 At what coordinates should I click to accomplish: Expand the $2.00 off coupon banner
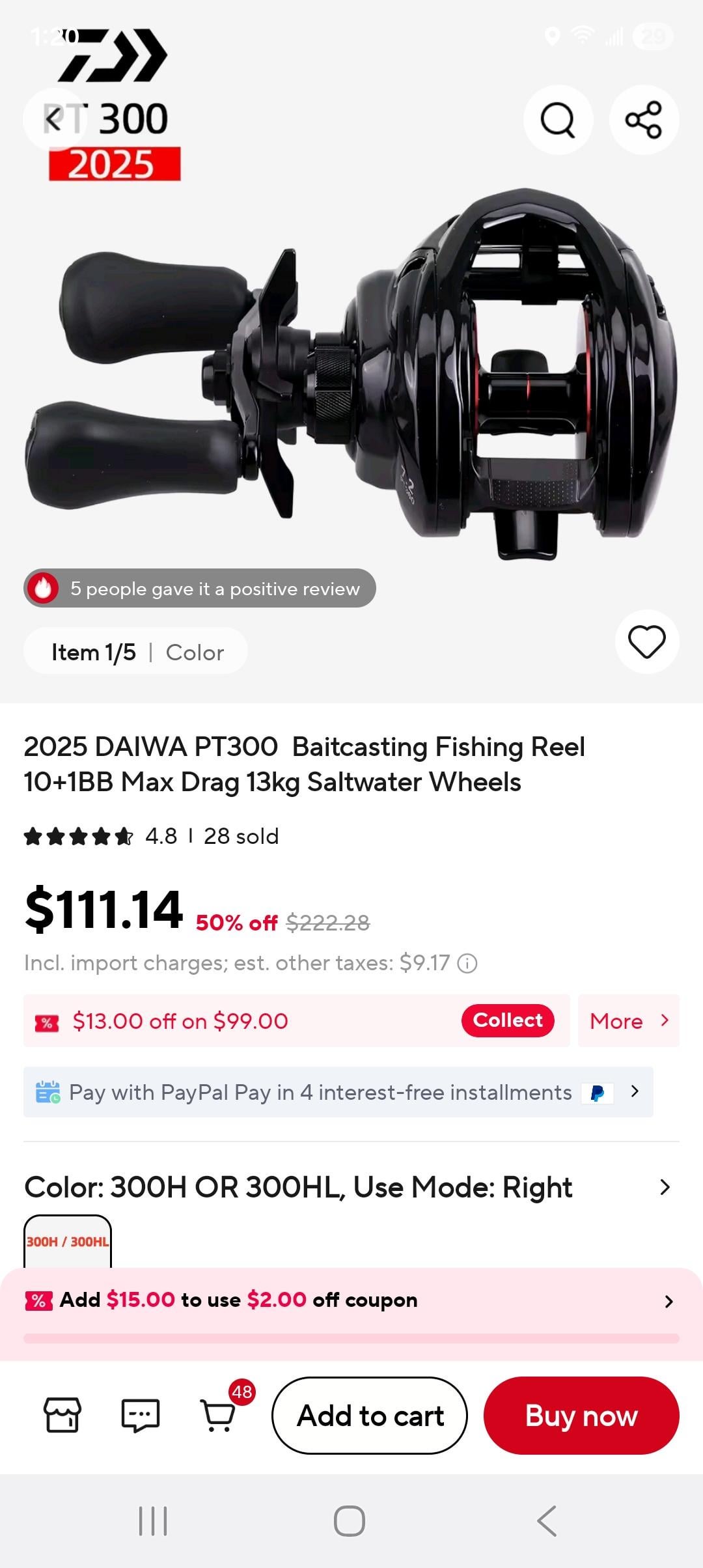click(669, 1301)
